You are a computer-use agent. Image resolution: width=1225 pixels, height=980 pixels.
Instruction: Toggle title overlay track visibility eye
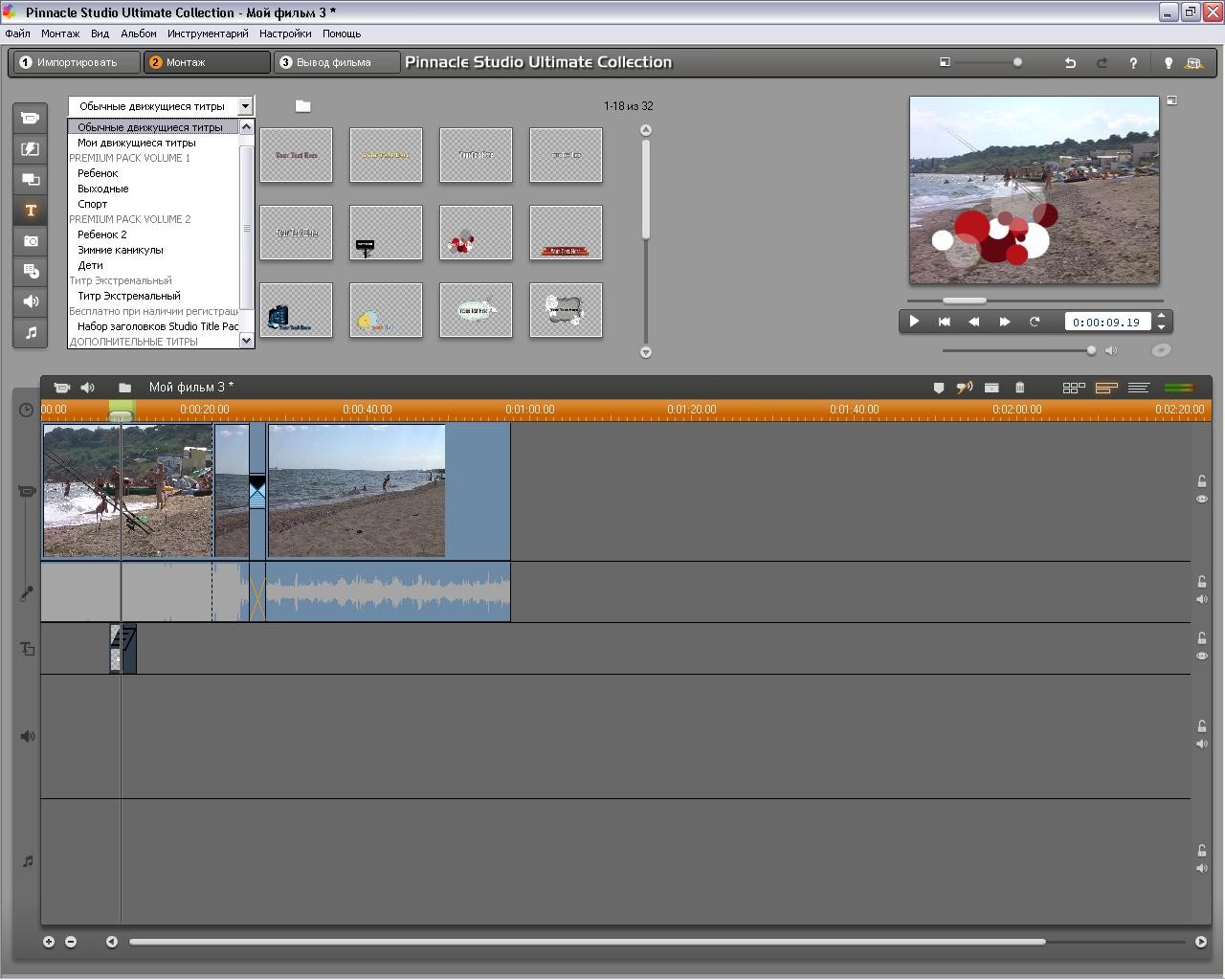(x=1202, y=657)
